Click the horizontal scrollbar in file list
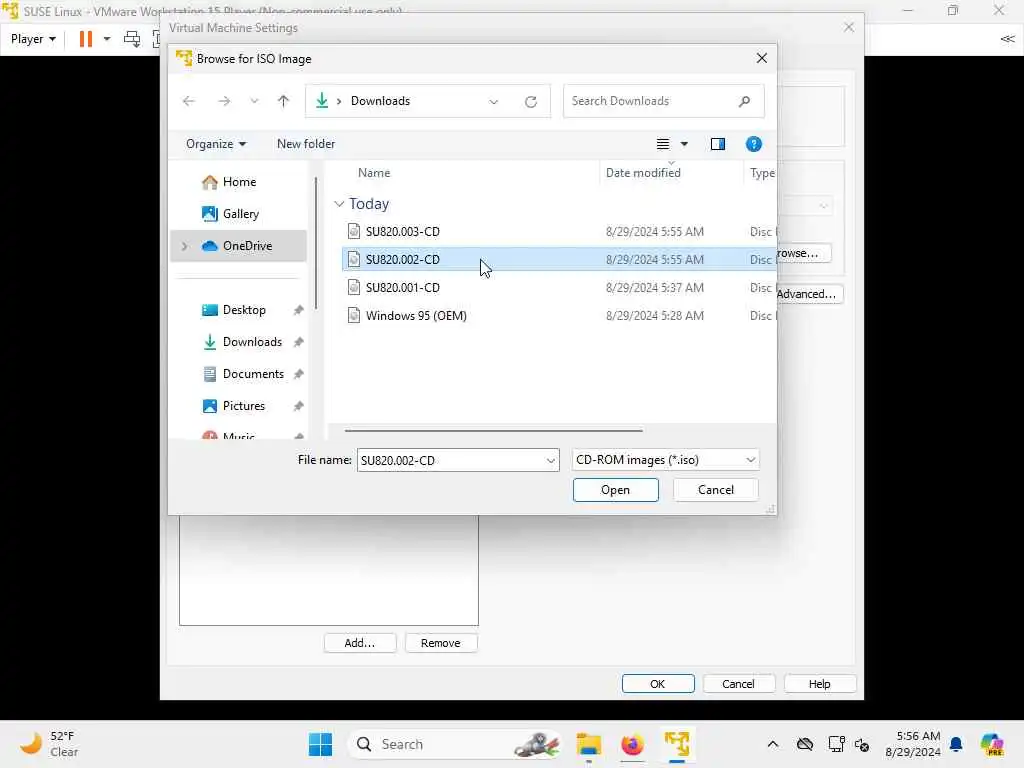The image size is (1024, 768). tap(494, 431)
